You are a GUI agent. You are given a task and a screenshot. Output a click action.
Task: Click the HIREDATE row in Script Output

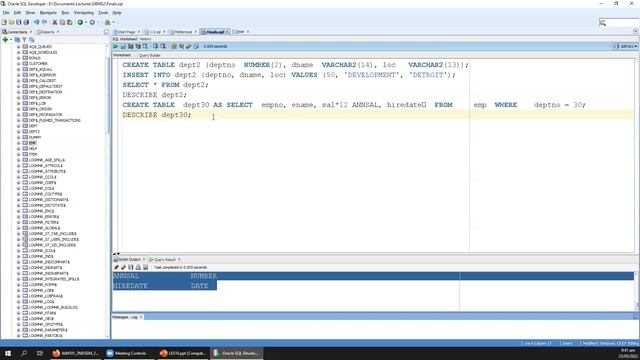click(x=164, y=286)
